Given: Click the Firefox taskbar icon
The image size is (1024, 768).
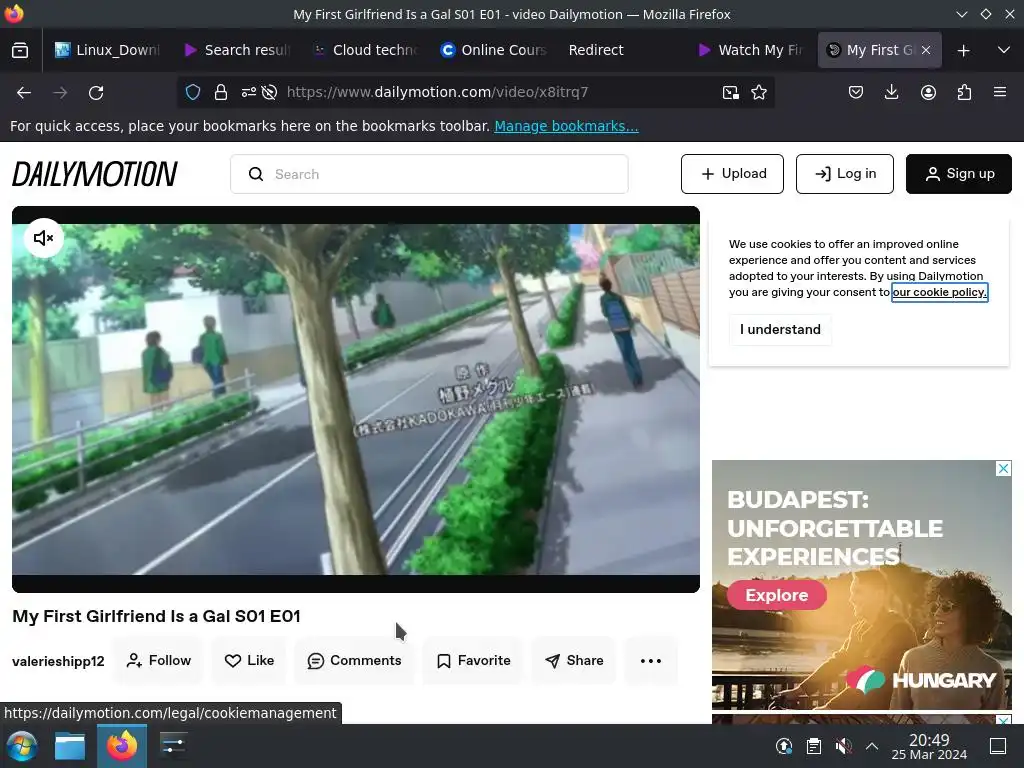Looking at the screenshot, I should [121, 746].
